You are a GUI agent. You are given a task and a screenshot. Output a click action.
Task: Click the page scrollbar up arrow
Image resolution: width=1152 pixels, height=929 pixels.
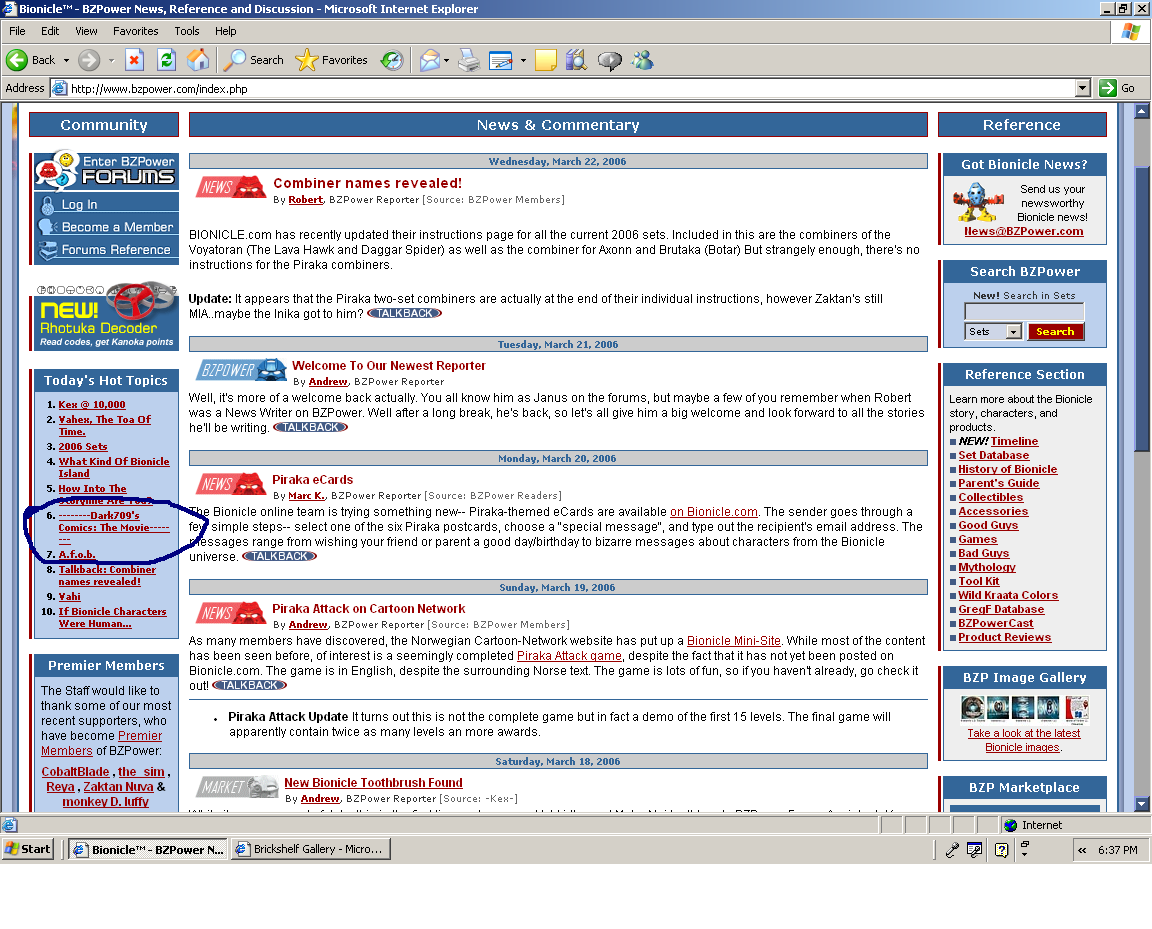[x=1142, y=112]
